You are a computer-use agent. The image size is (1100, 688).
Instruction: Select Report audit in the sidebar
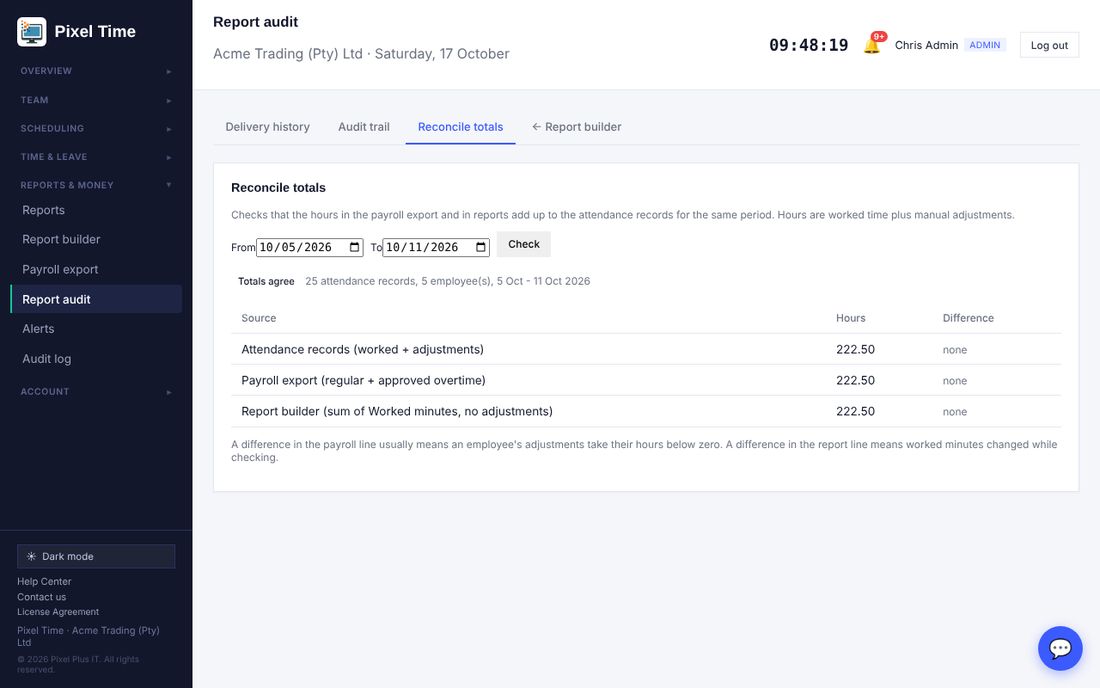(x=96, y=299)
